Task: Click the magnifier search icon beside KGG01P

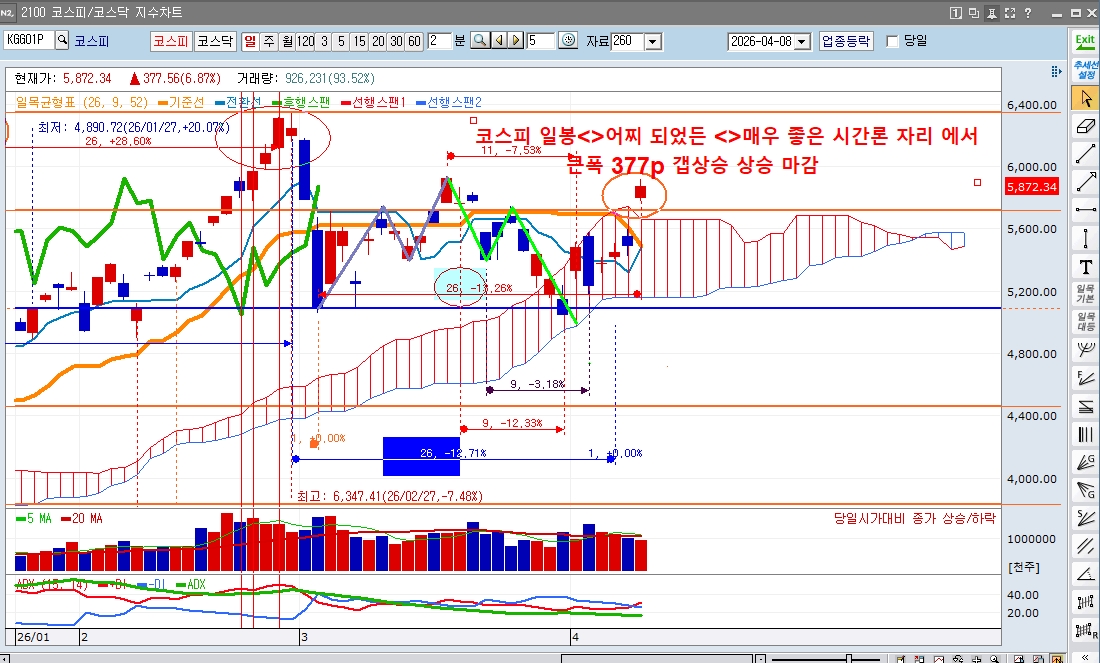Action: click(62, 41)
